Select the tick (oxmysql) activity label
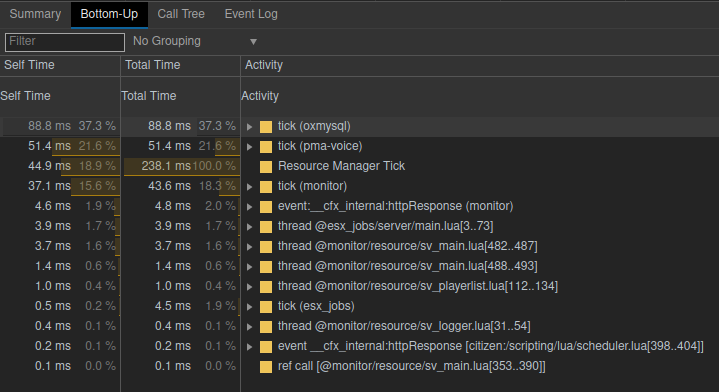 [x=314, y=126]
